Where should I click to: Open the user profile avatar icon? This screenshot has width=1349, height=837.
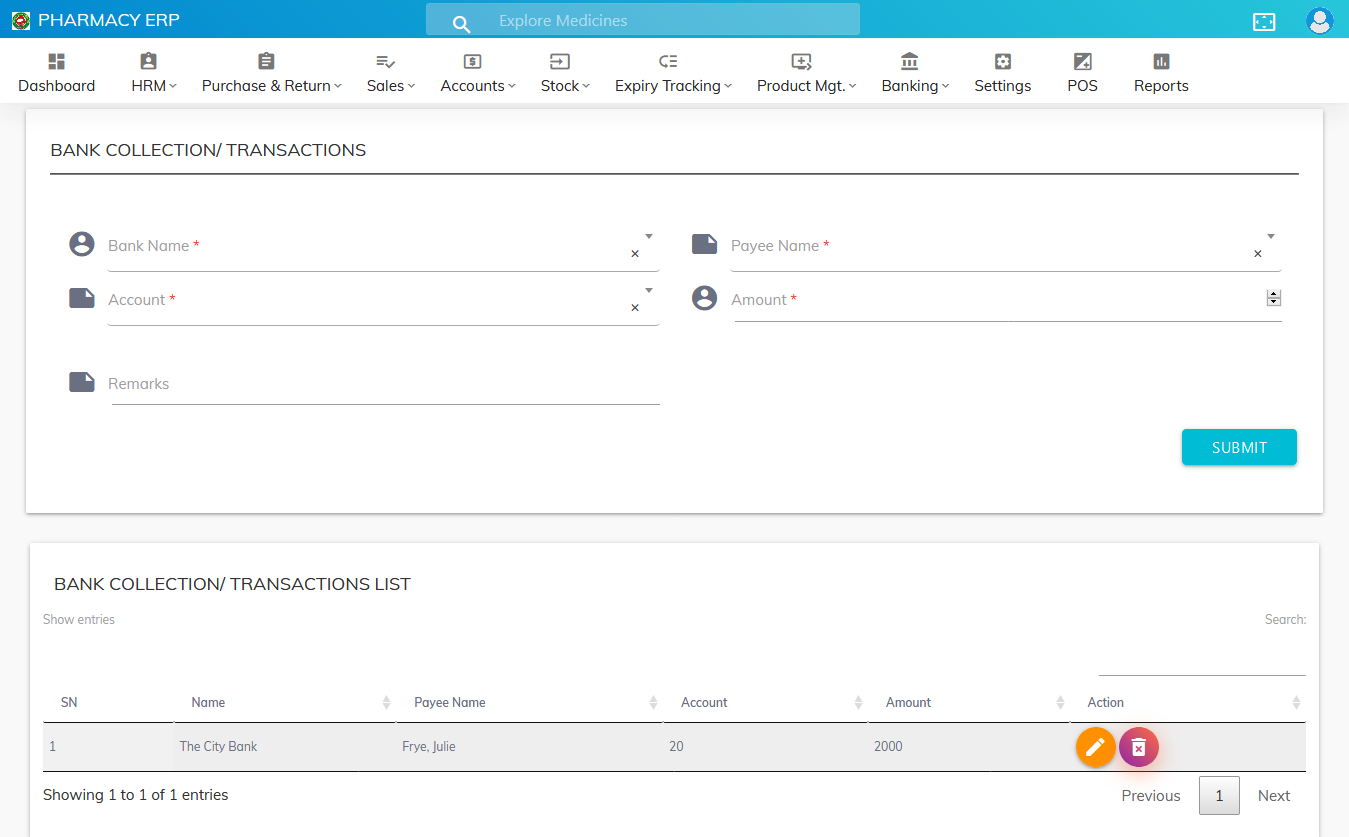pyautogui.click(x=1319, y=21)
